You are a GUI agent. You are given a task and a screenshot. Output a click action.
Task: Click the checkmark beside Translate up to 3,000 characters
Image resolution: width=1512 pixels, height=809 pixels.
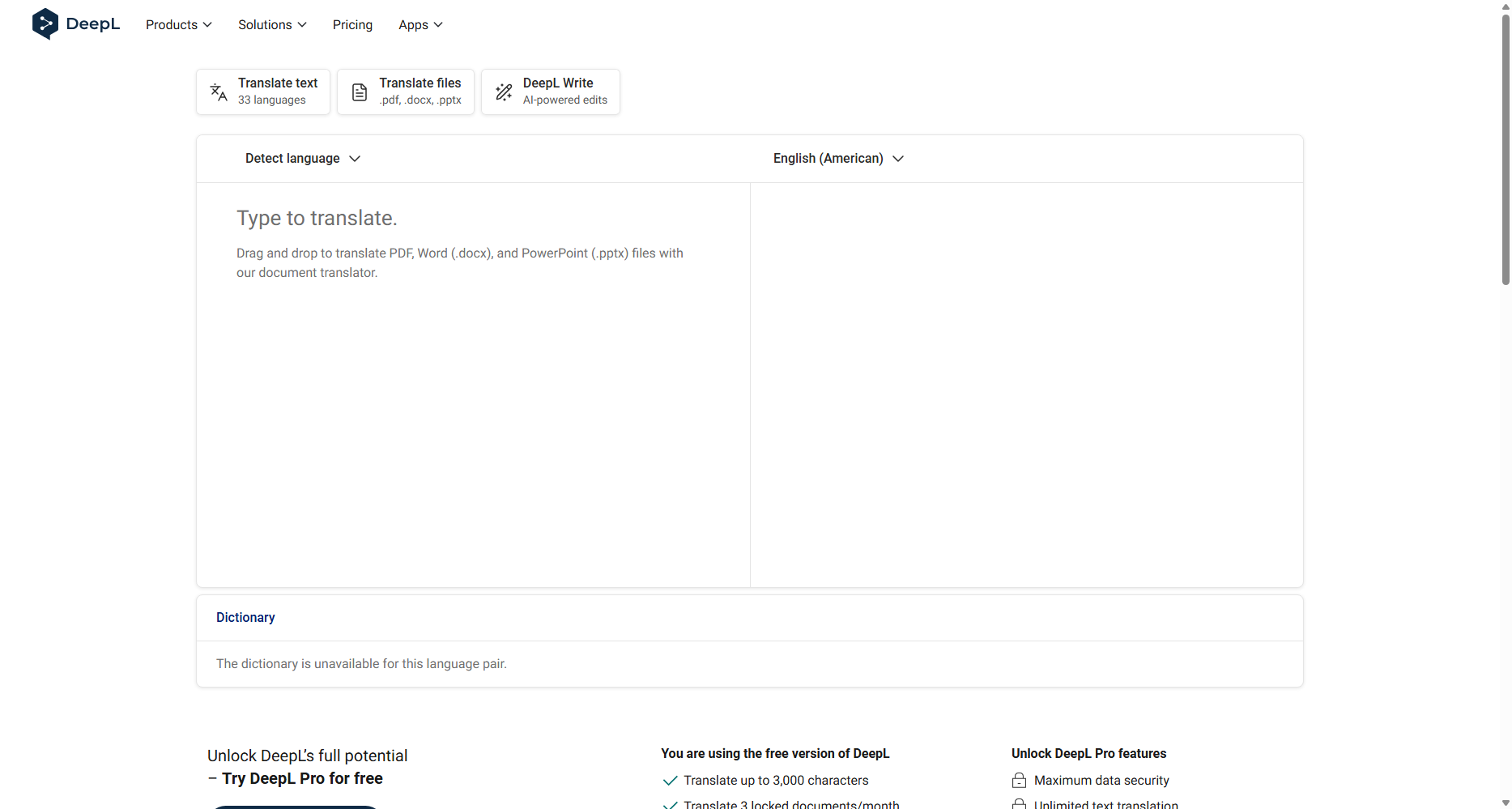pyautogui.click(x=670, y=781)
